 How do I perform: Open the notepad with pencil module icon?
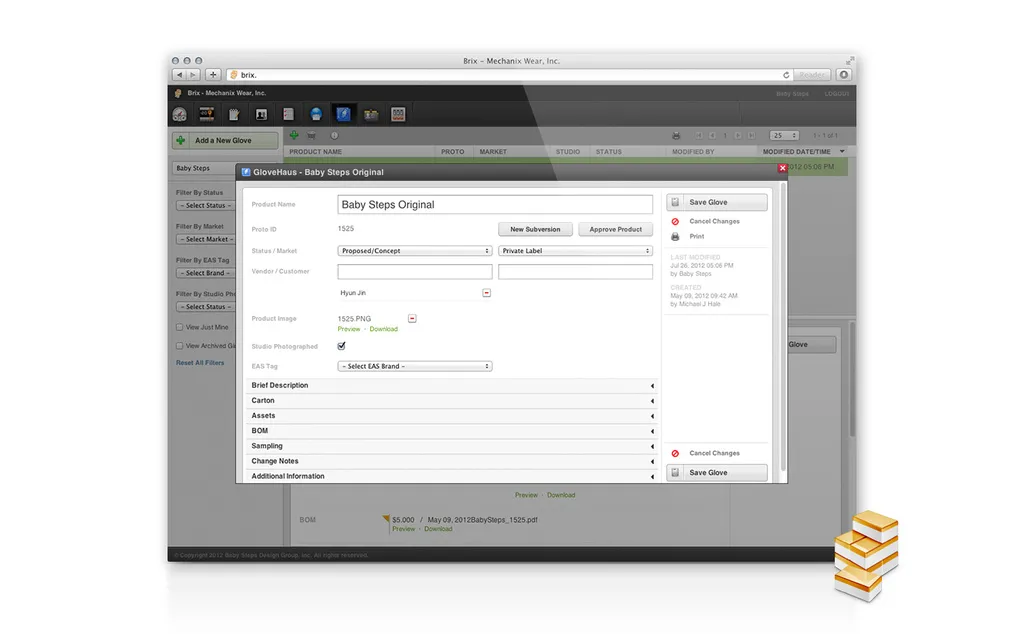tap(234, 115)
